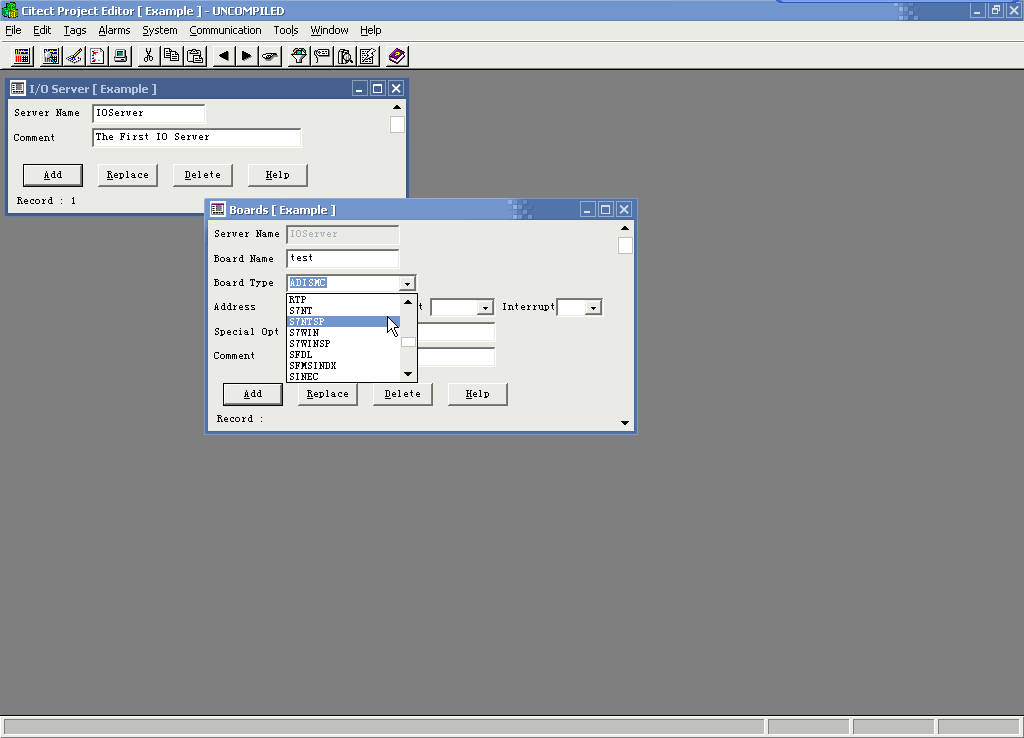
Task: Click the computer monitor toolbar icon
Action: 121,56
